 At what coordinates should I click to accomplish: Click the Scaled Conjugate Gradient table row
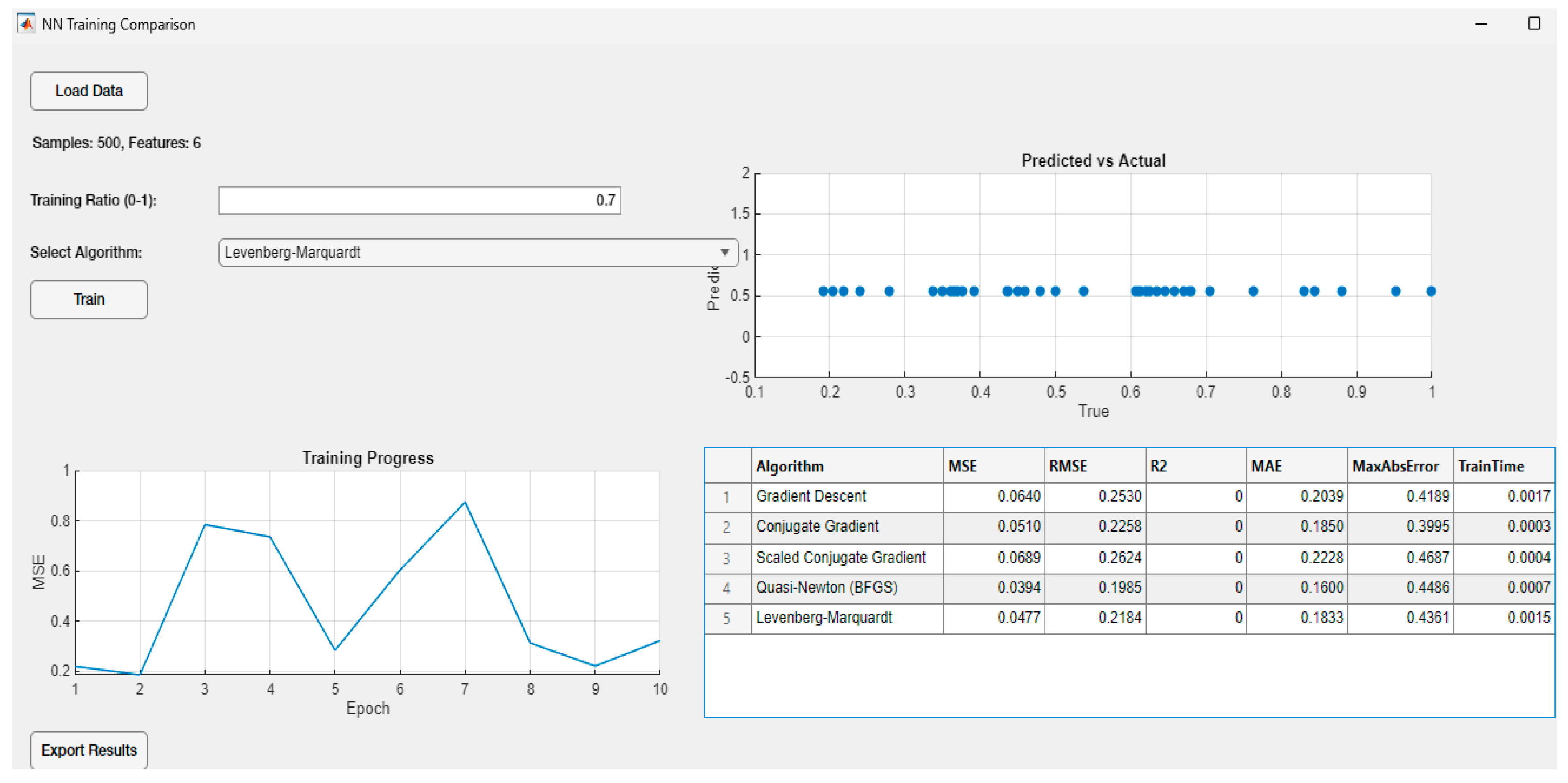pos(846,557)
